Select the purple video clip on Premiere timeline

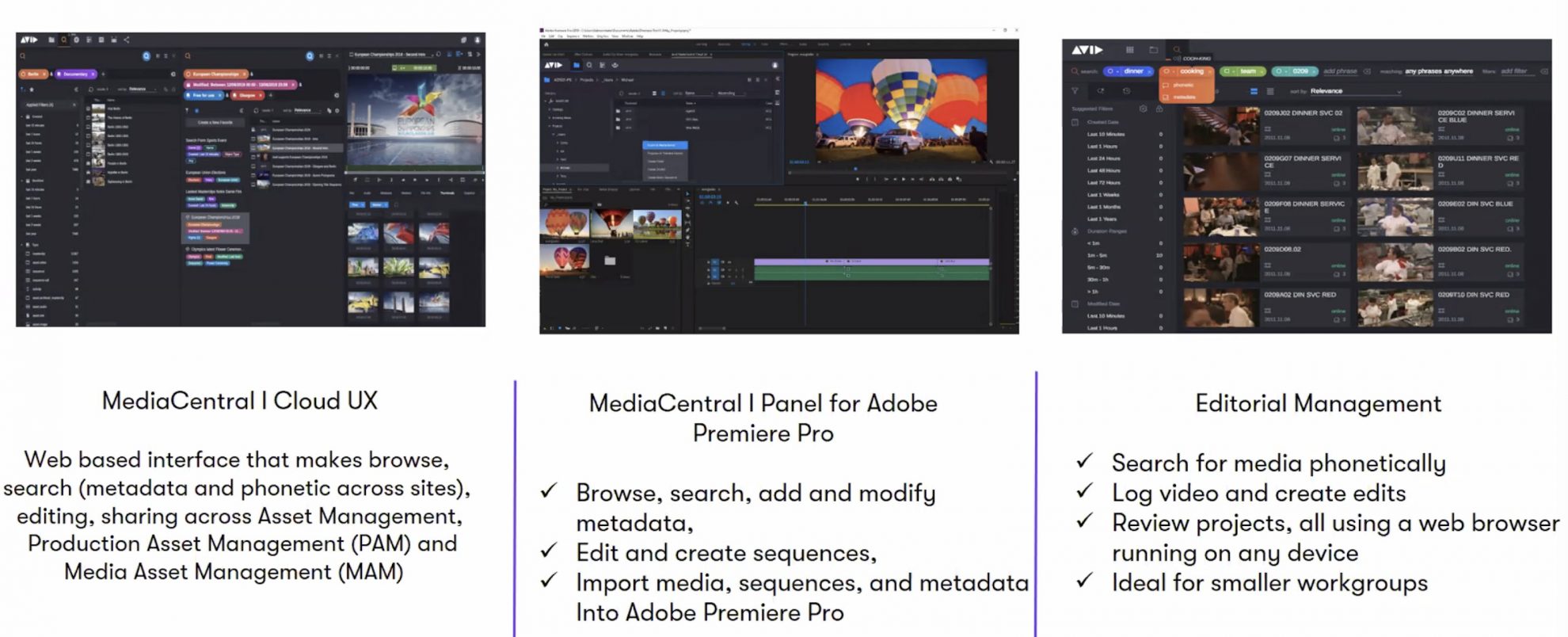[871, 261]
